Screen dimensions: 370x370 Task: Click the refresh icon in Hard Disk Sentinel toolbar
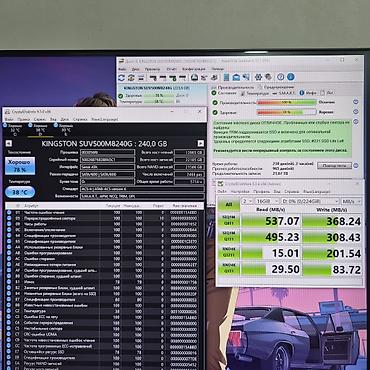point(122,78)
